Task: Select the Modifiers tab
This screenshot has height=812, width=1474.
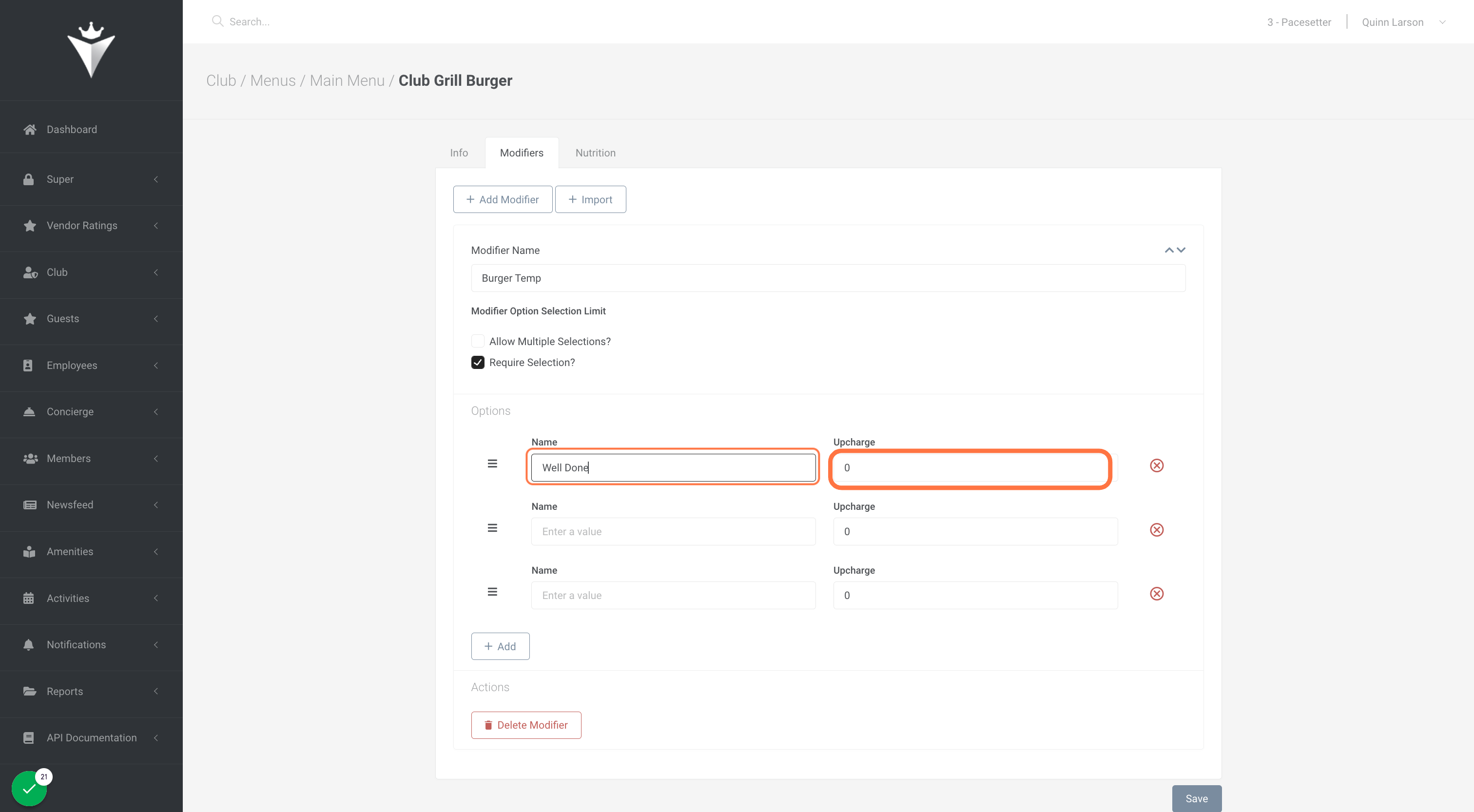Action: click(x=522, y=153)
